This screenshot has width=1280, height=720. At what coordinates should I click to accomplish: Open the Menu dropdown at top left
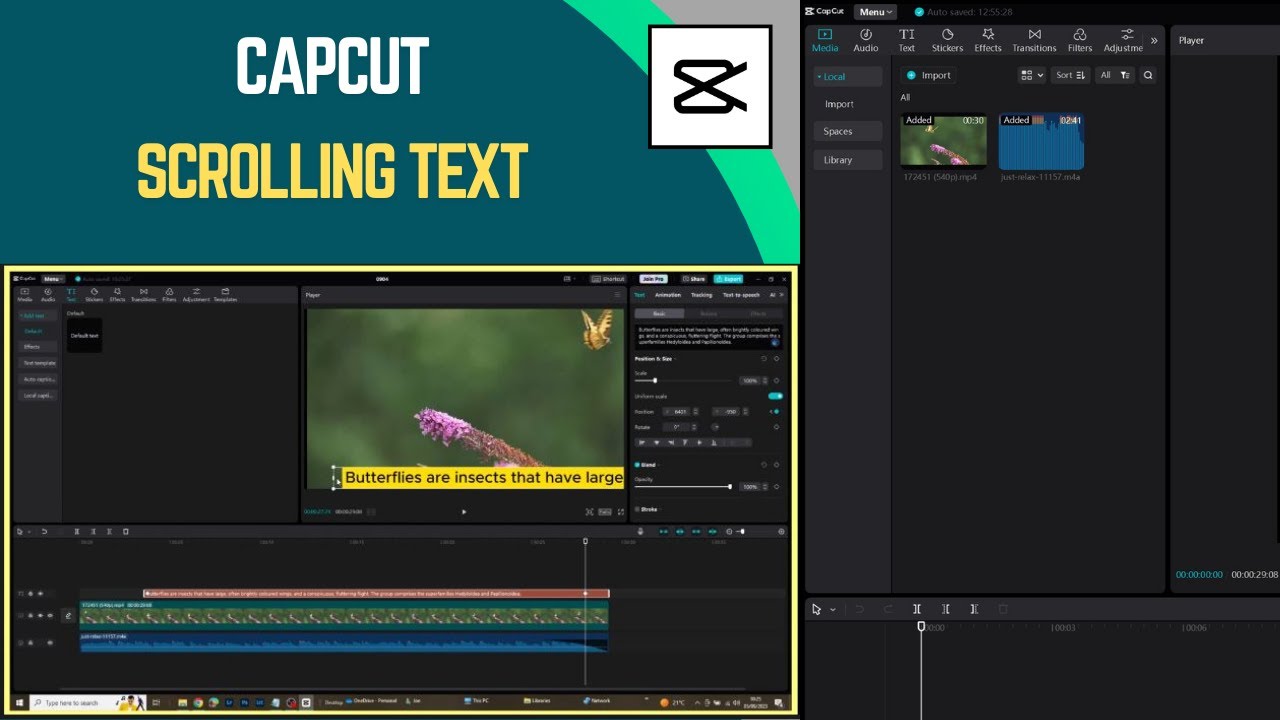pos(873,11)
